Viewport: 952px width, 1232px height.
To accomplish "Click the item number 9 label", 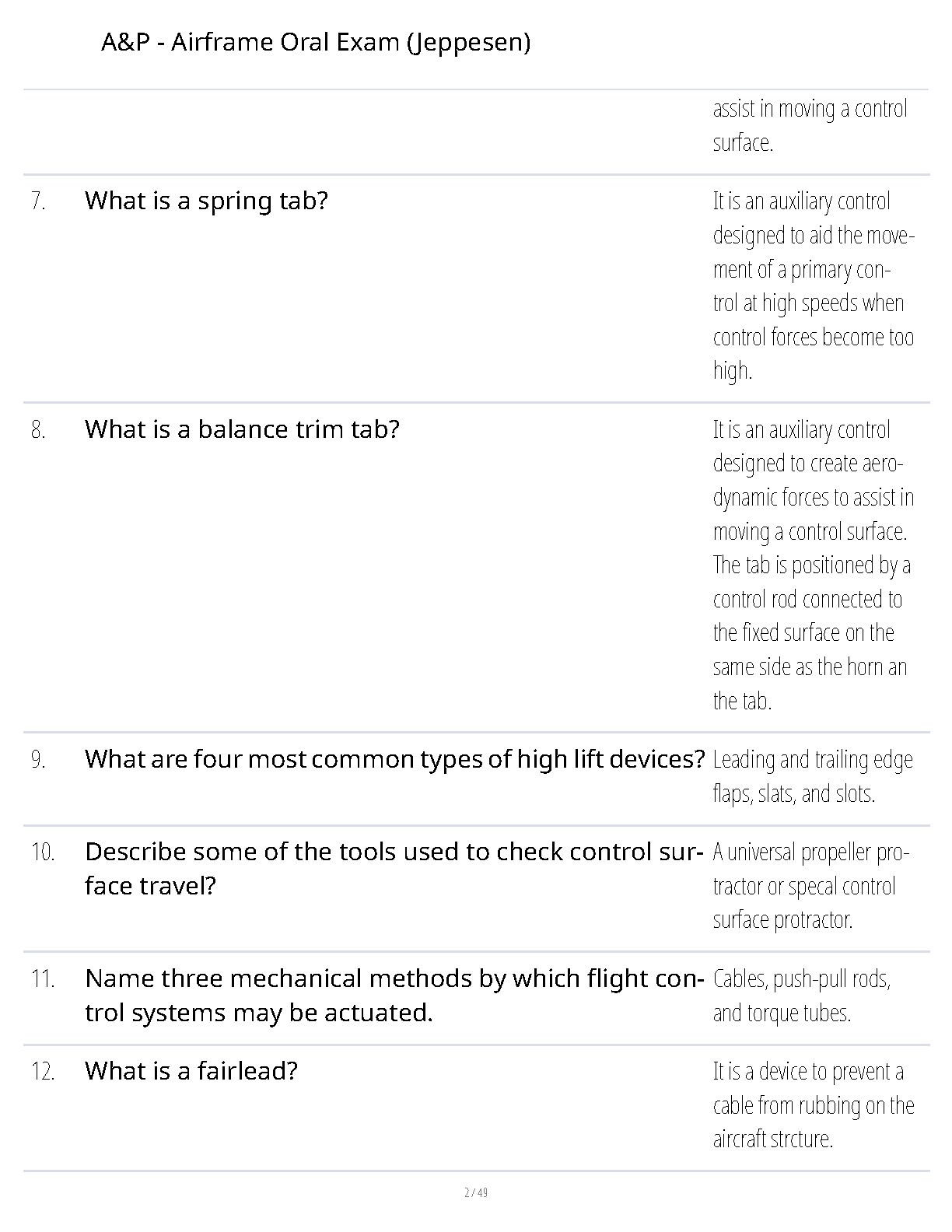I will click(39, 760).
